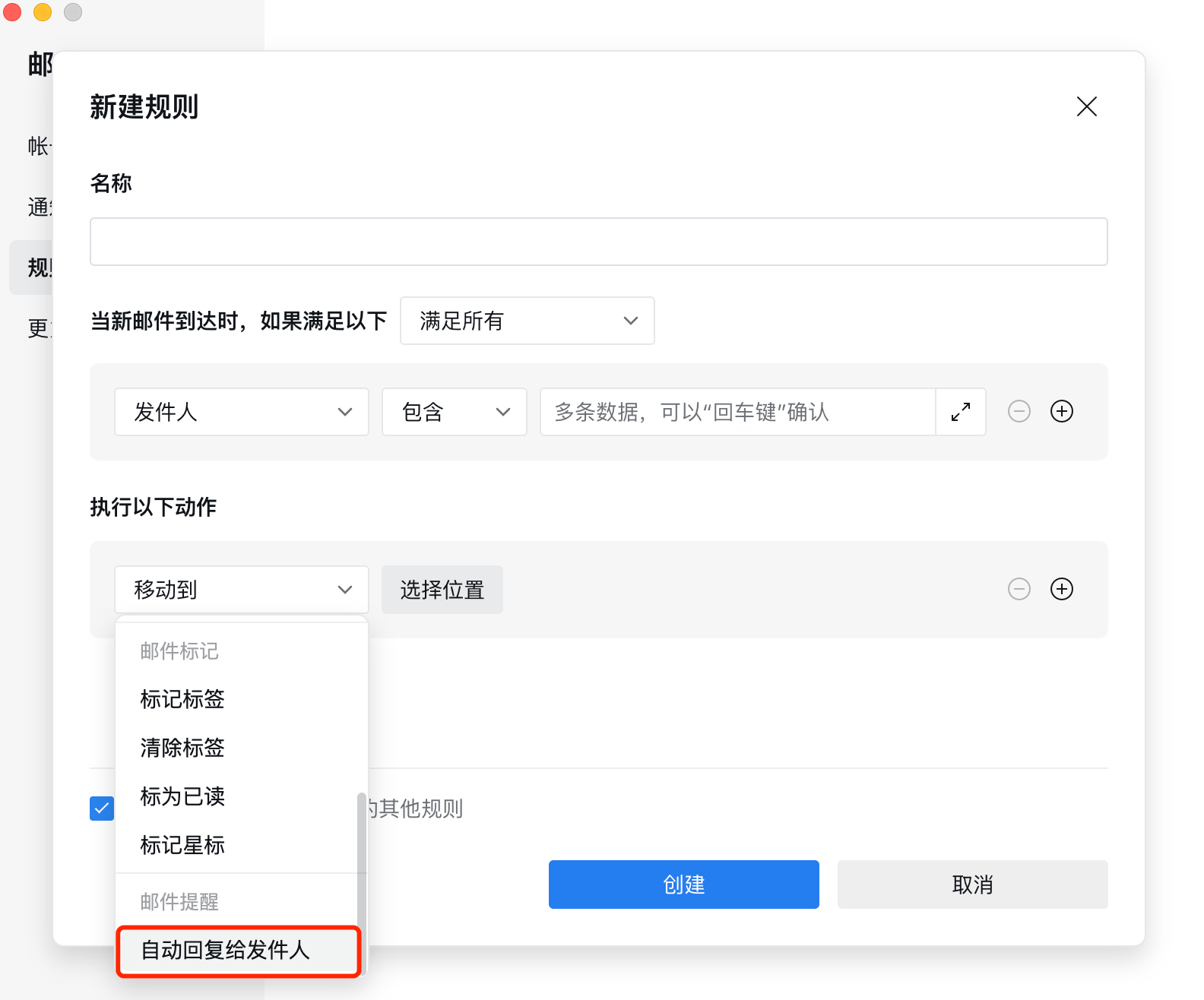This screenshot has height=1000, width=1204.
Task: Choose 标记星标 in the action list
Action: [236, 845]
